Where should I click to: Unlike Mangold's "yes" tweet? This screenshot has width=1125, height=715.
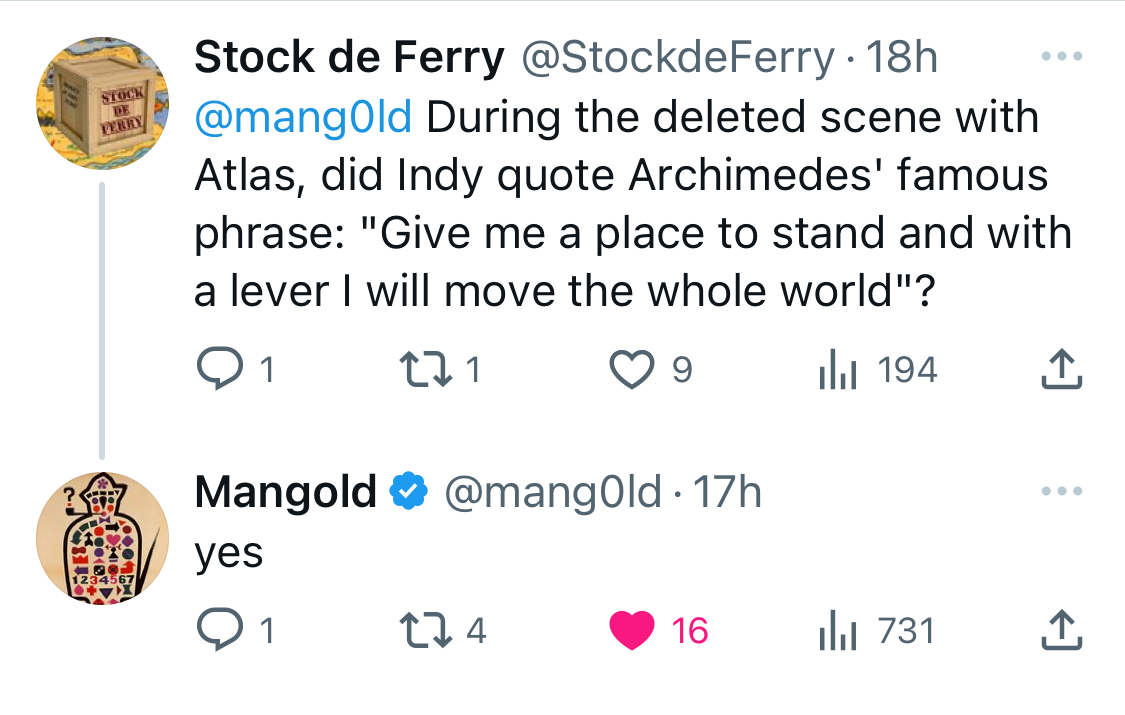pos(631,631)
